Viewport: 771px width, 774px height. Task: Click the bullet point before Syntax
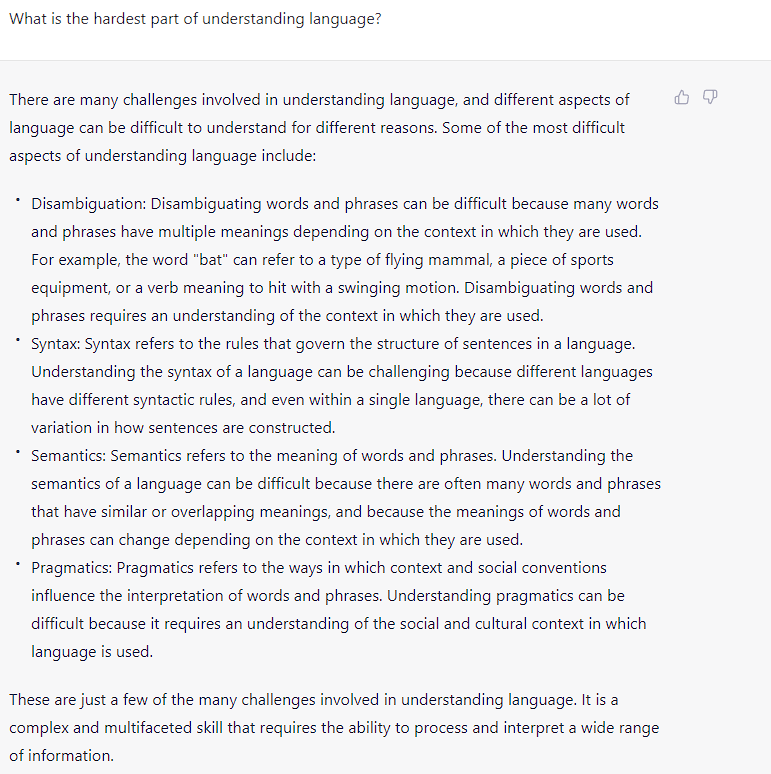coord(17,340)
